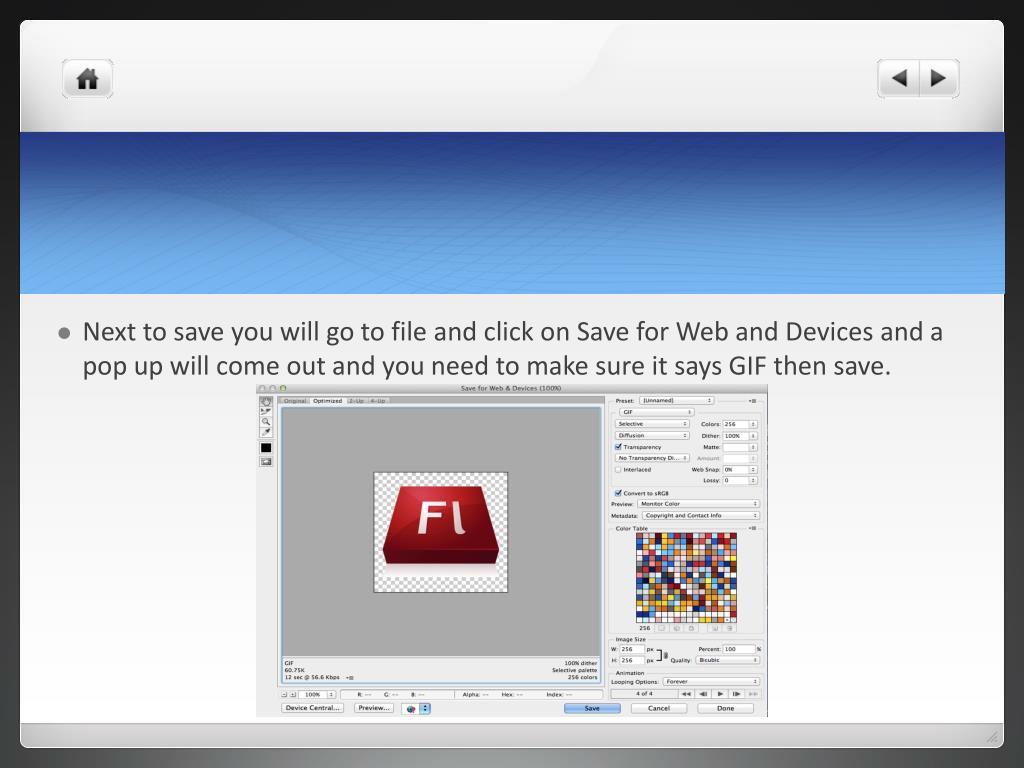
Task: Click the delete color trash icon
Action: point(730,628)
